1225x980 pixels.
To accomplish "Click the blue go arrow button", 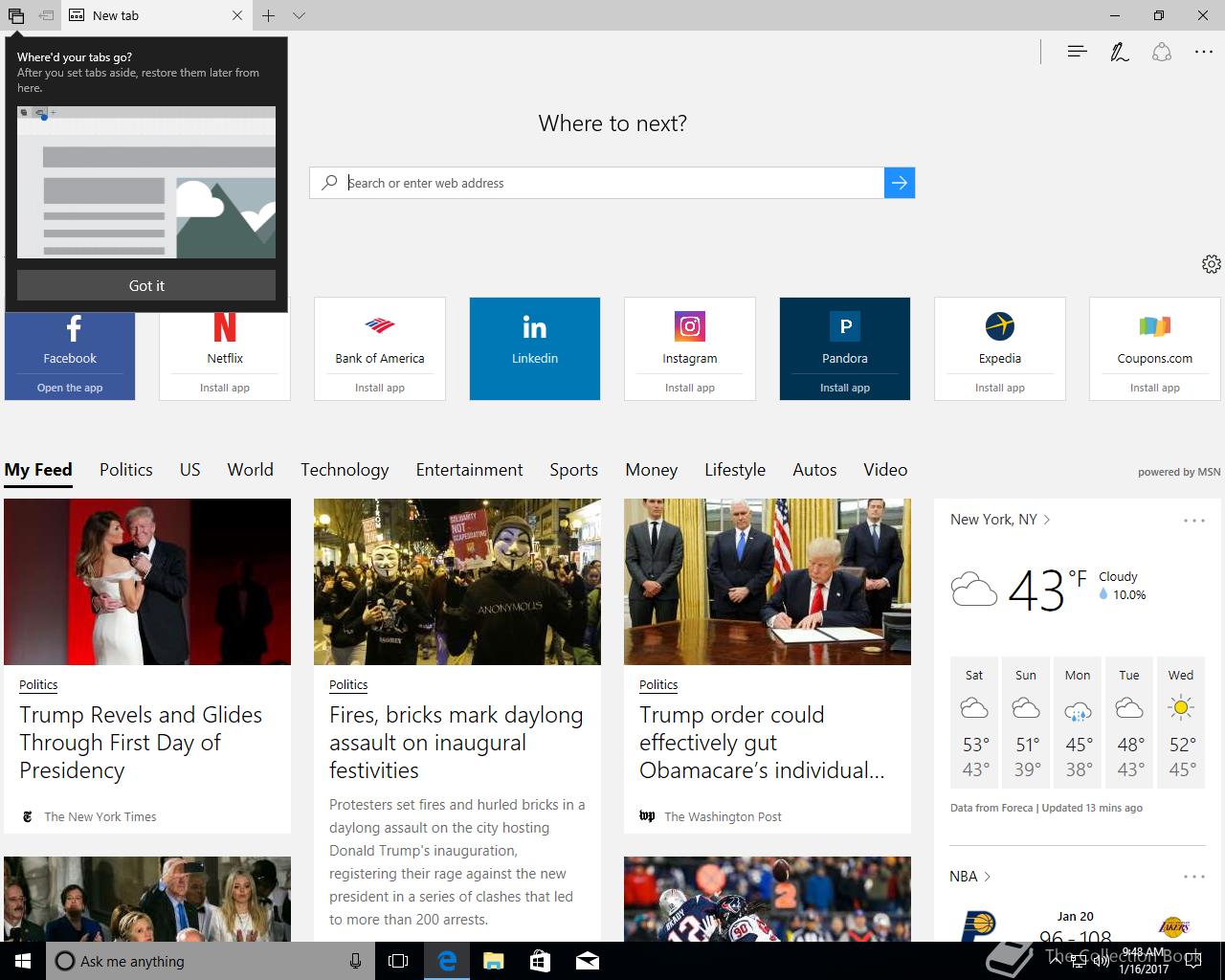I will point(900,183).
